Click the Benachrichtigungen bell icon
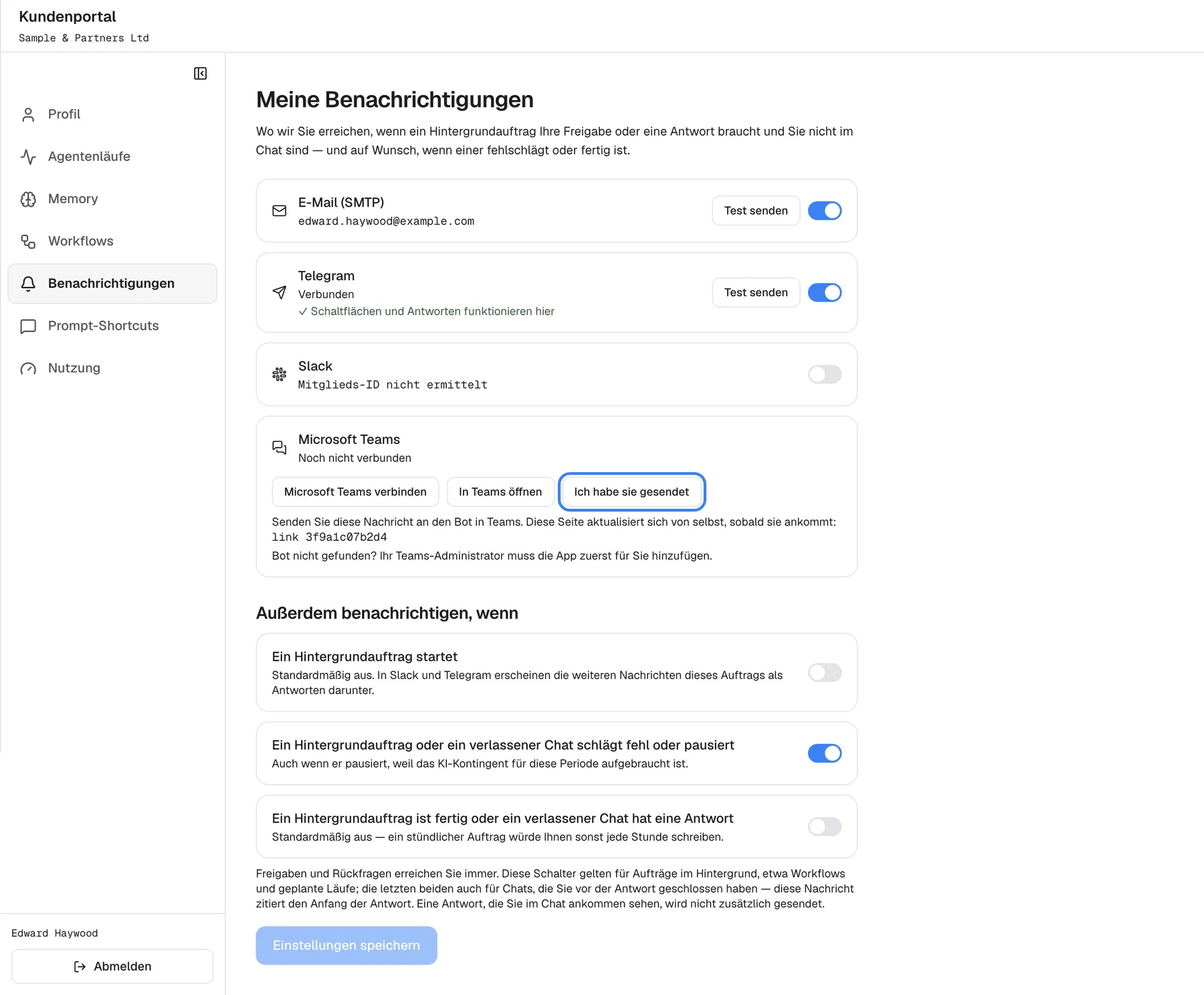This screenshot has height=995, width=1204. tap(28, 284)
